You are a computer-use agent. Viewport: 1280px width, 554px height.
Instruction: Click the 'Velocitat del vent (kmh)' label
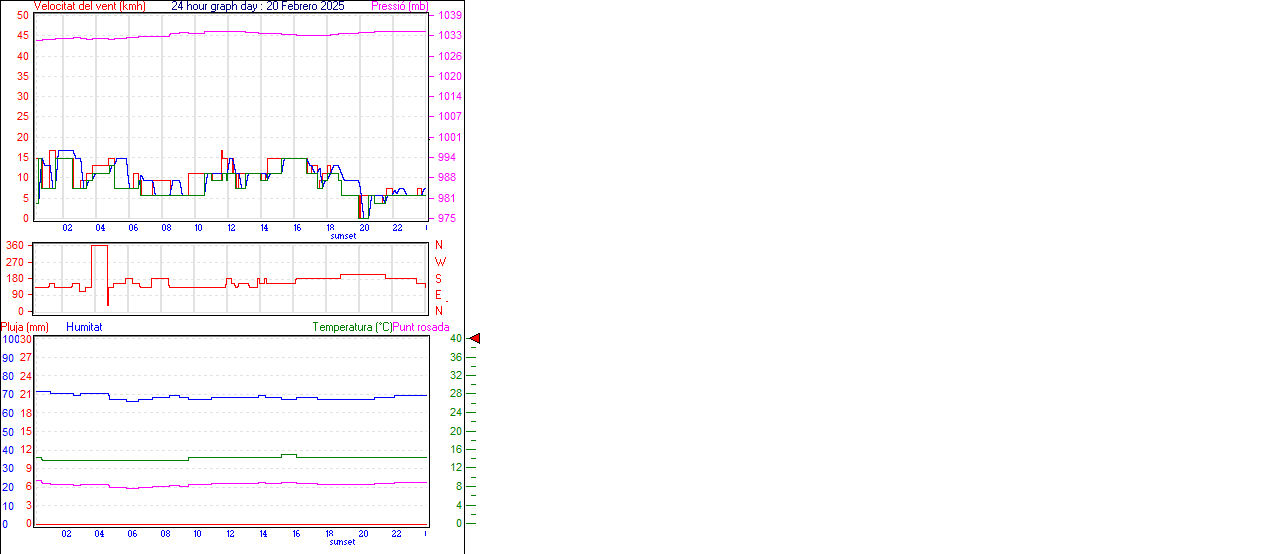pos(89,6)
